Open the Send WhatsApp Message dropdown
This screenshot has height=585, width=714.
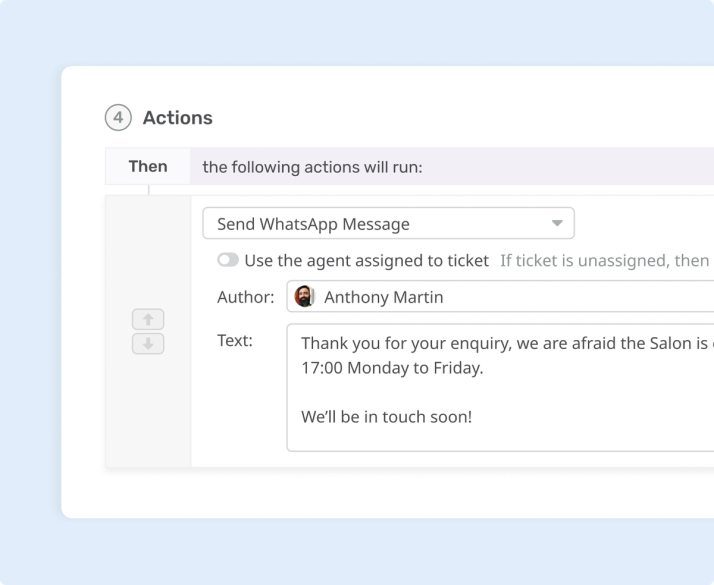pyautogui.click(x=388, y=223)
